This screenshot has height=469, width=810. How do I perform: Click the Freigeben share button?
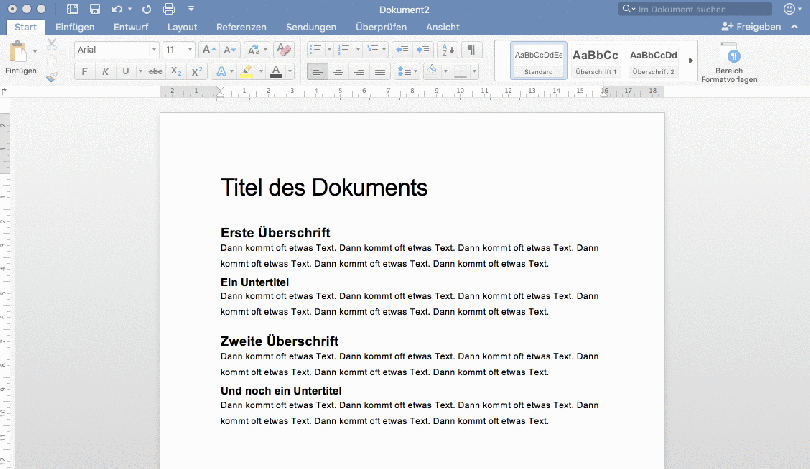(x=751, y=27)
